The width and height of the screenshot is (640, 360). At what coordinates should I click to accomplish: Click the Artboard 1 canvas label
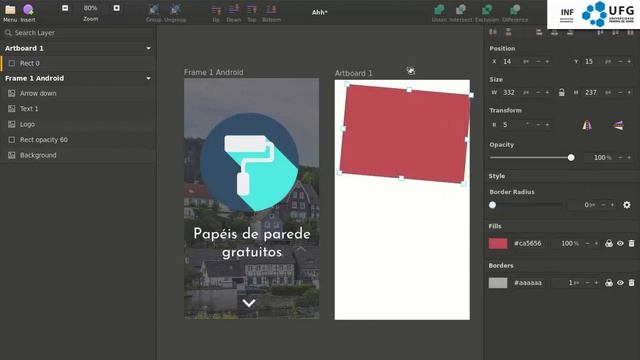(353, 73)
